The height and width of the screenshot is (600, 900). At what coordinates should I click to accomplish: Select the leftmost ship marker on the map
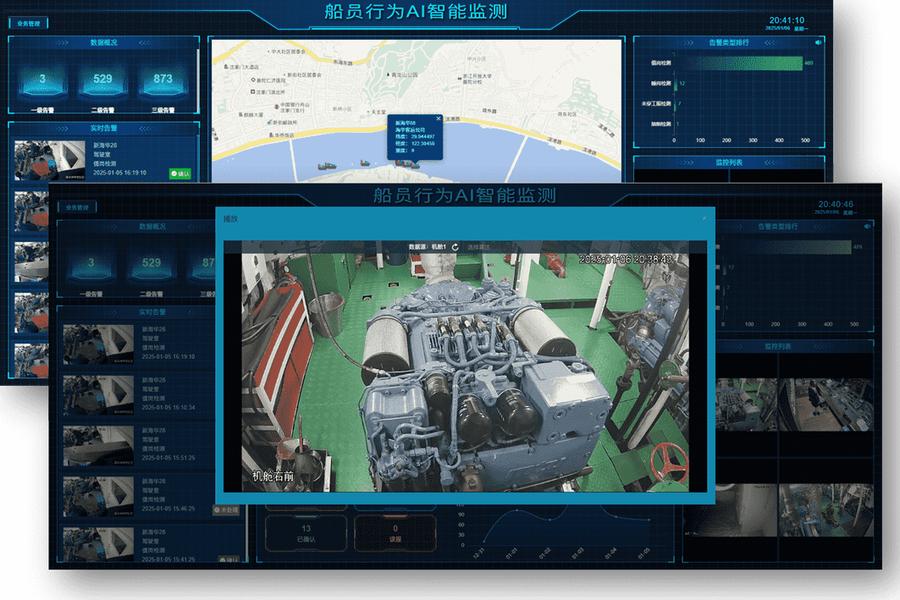coord(327,166)
